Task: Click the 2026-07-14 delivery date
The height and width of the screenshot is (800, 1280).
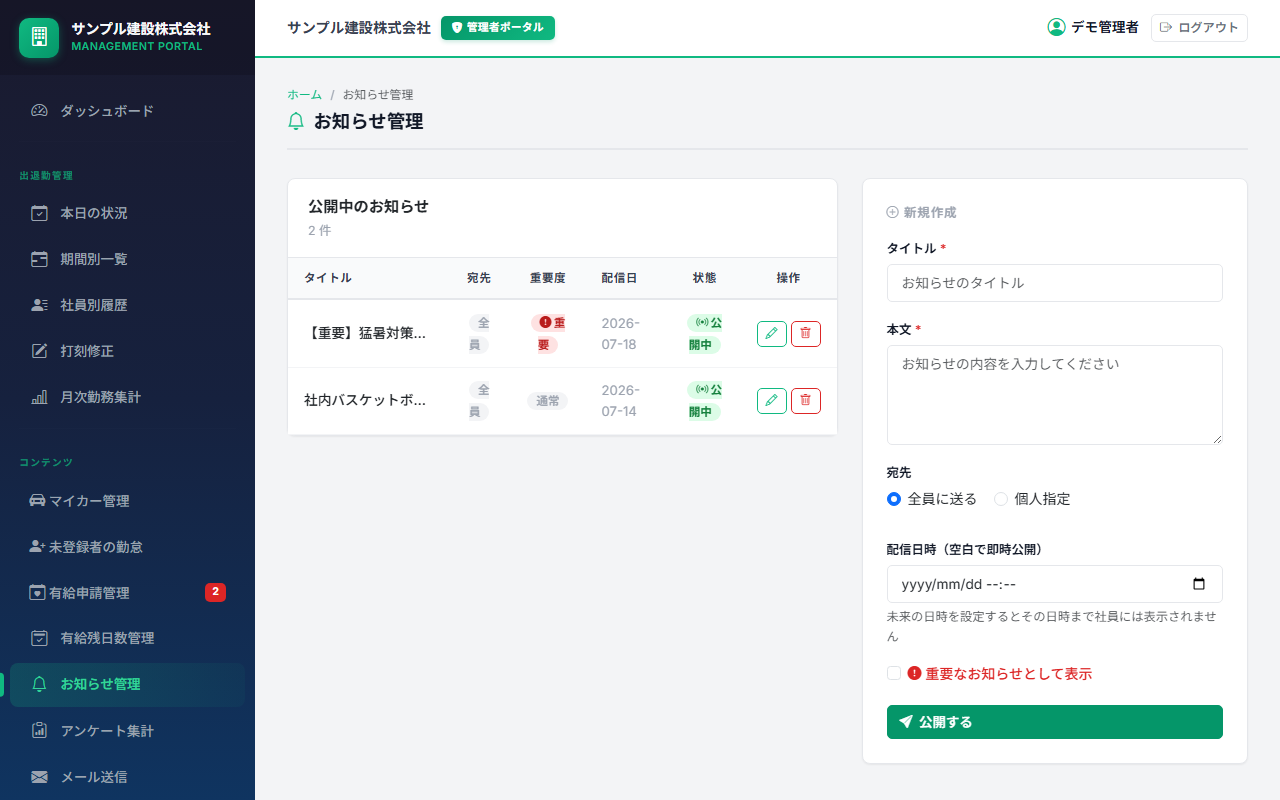Action: click(x=620, y=400)
